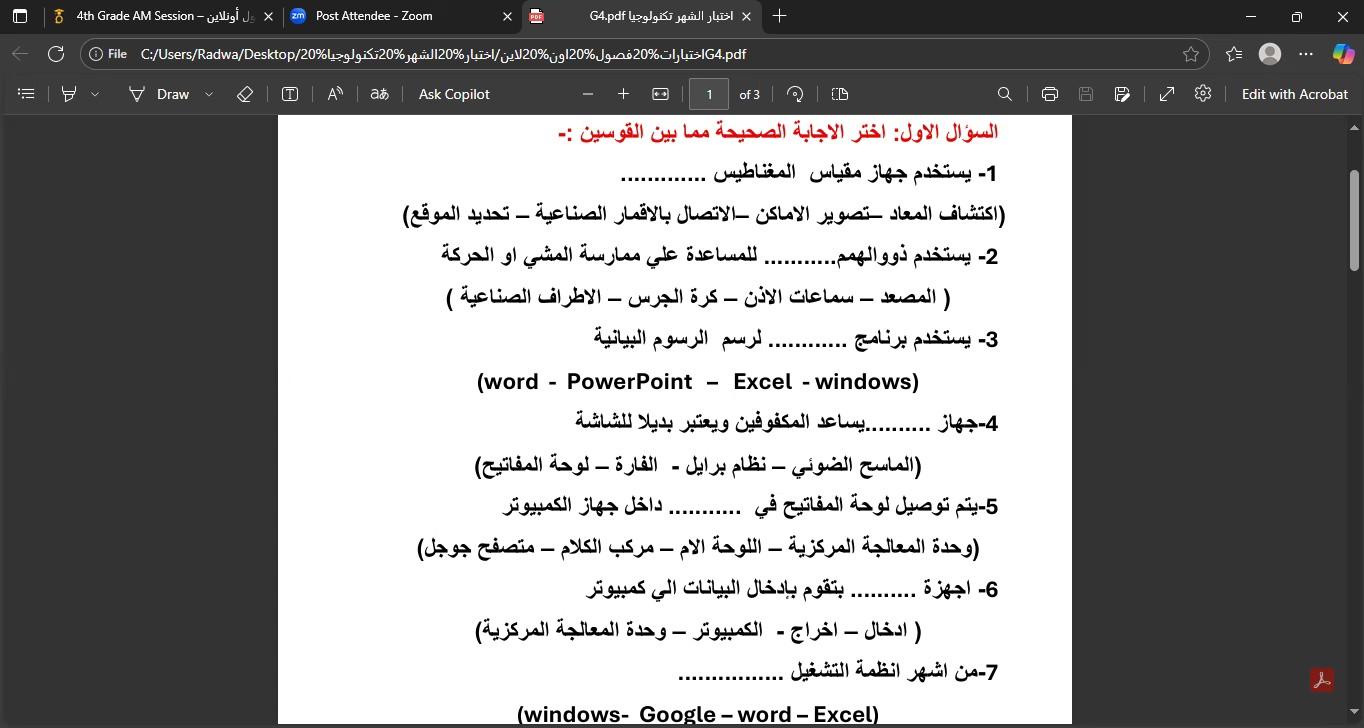Open the Settings and more ellipsis menu
1364x728 pixels.
pos(1306,54)
